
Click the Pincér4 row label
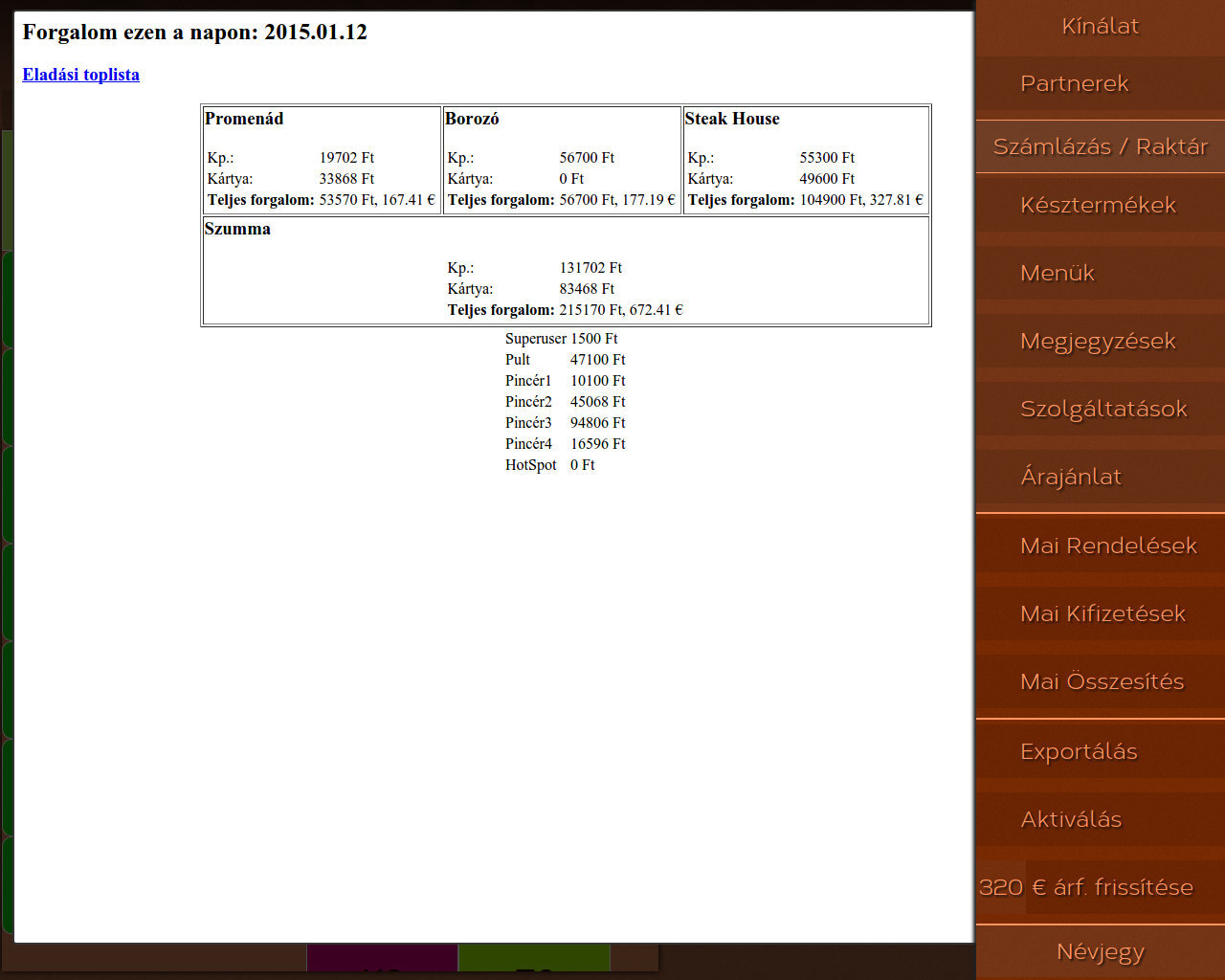[x=528, y=444]
